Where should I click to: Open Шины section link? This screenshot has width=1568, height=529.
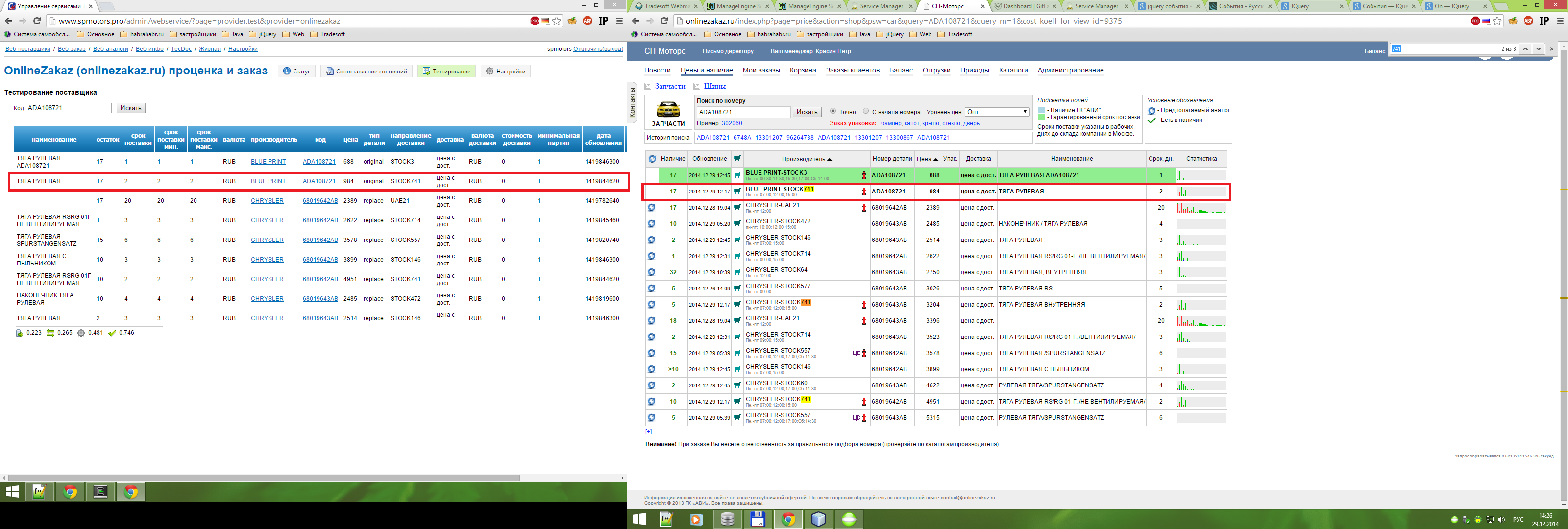[x=714, y=86]
